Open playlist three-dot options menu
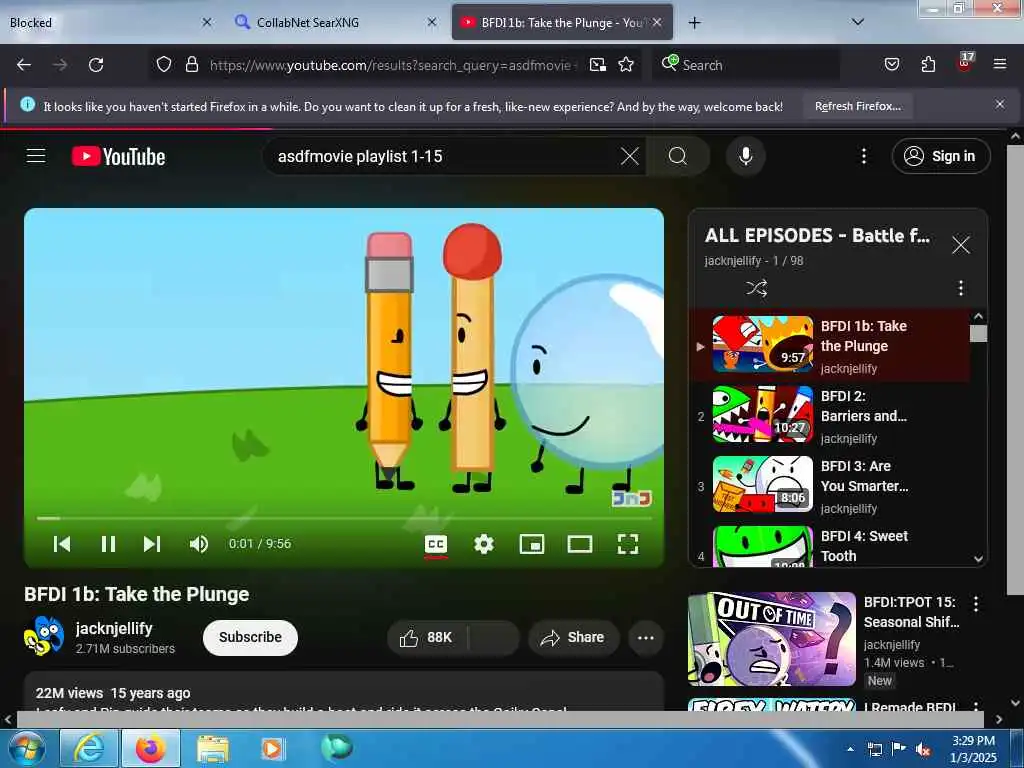This screenshot has height=768, width=1024. 960,288
